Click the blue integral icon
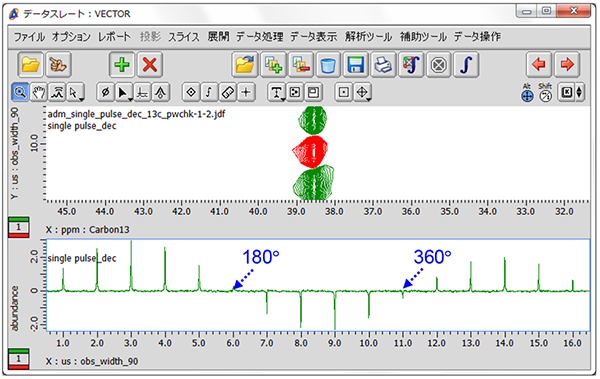The height and width of the screenshot is (379, 600). pyautogui.click(x=466, y=65)
